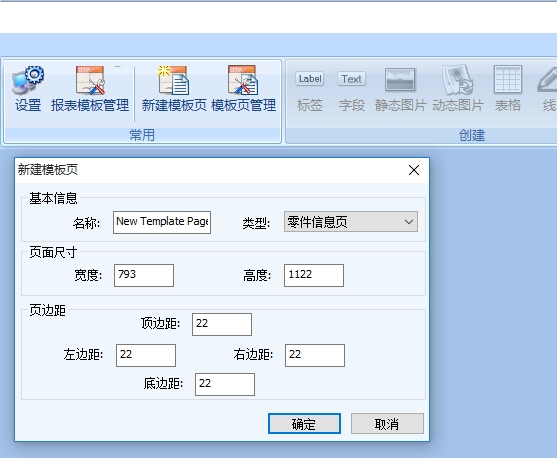This screenshot has width=557, height=458.
Task: Select the 标签 Label tool
Action: [x=310, y=88]
